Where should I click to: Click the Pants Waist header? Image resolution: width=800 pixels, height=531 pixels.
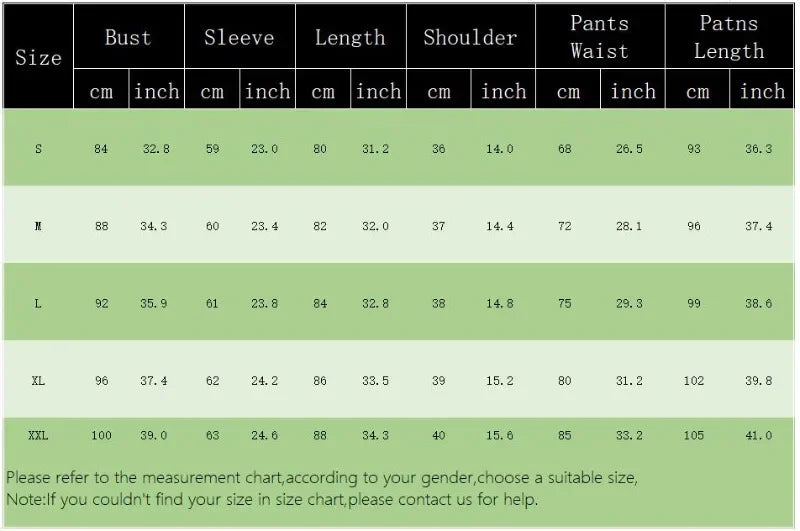coord(599,37)
